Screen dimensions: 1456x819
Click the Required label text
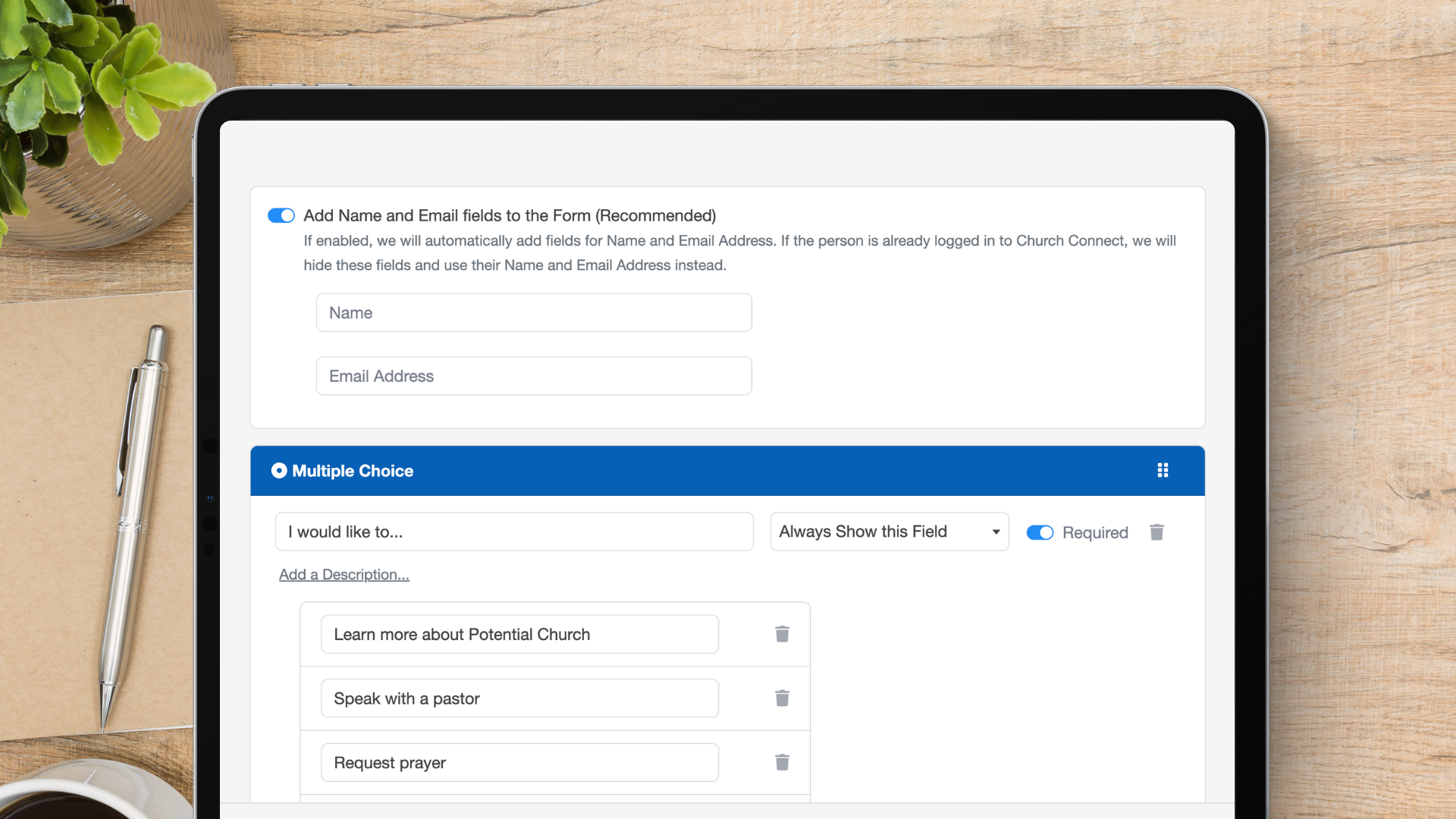click(1095, 532)
